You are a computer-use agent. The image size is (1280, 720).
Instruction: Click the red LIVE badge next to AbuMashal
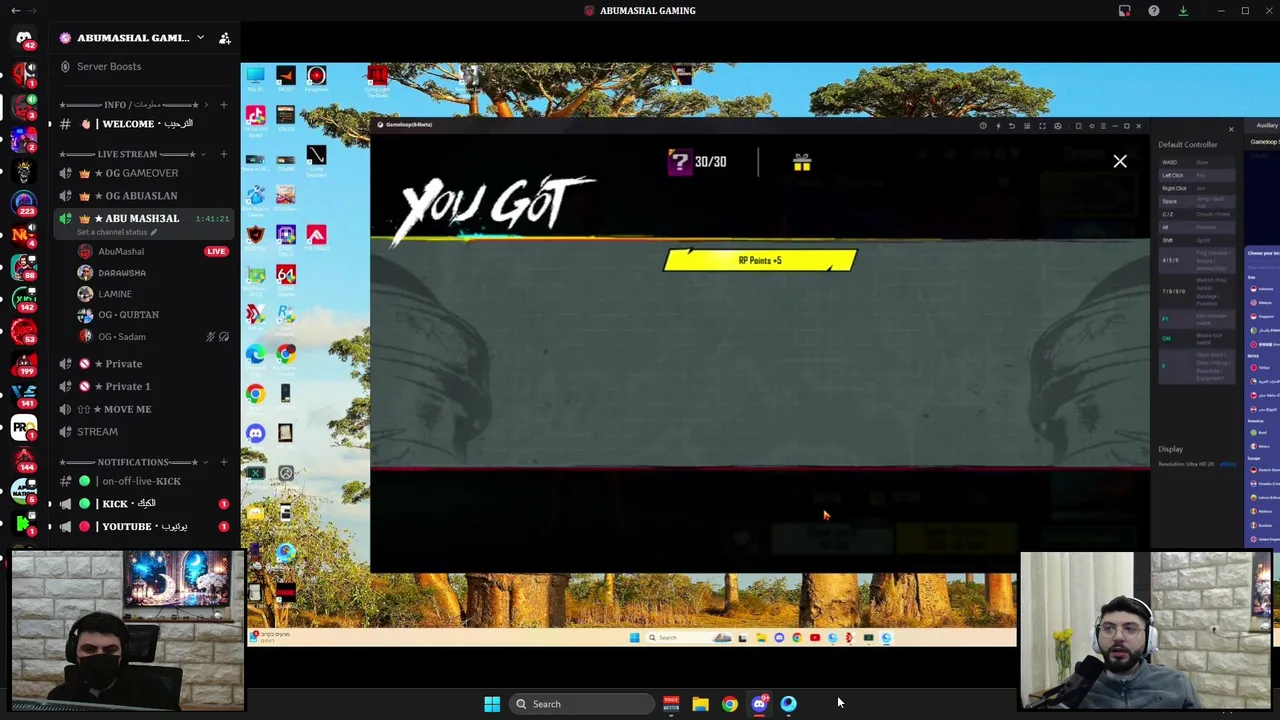(x=216, y=252)
